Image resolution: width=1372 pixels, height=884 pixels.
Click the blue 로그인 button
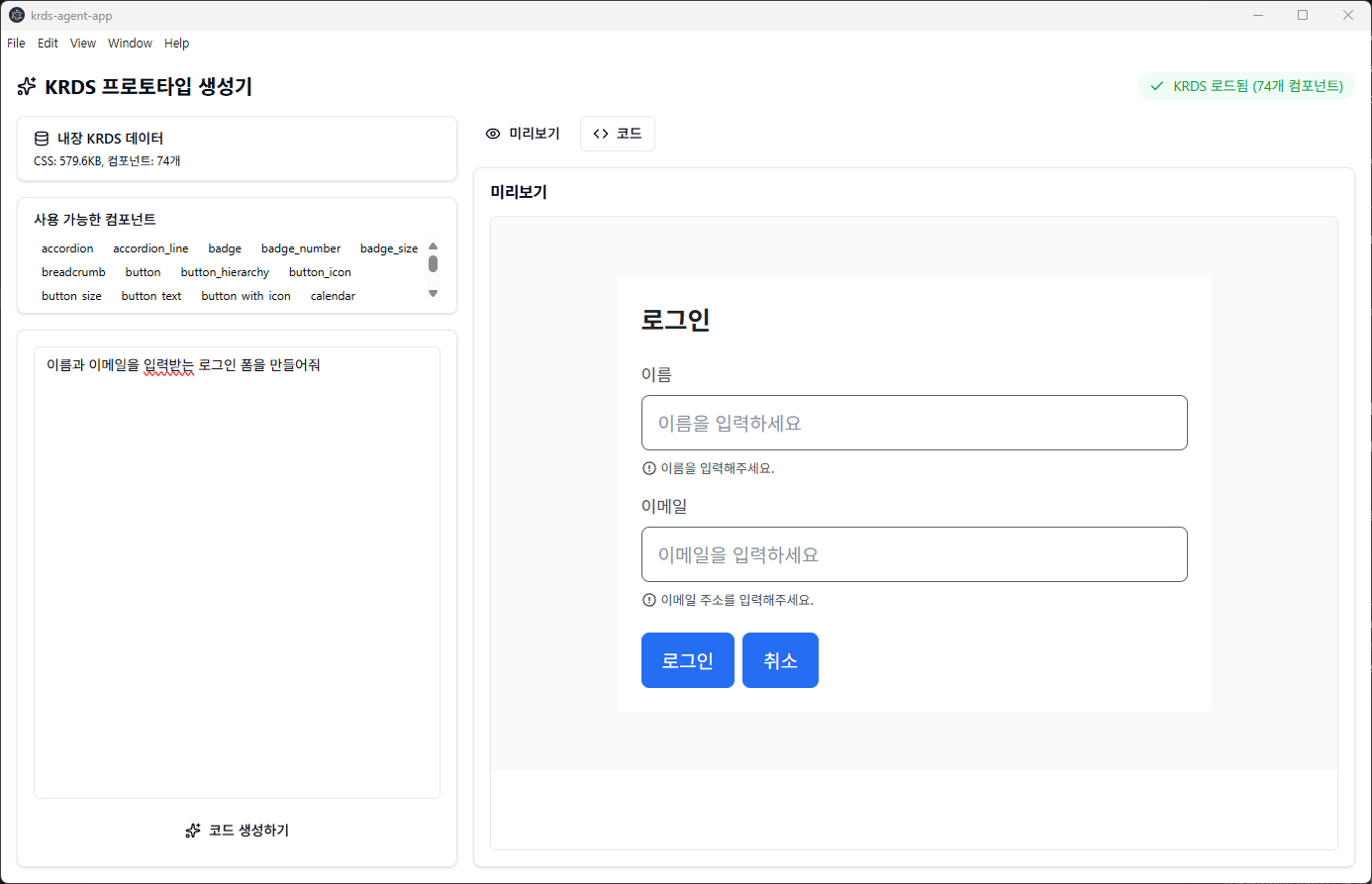coord(687,660)
